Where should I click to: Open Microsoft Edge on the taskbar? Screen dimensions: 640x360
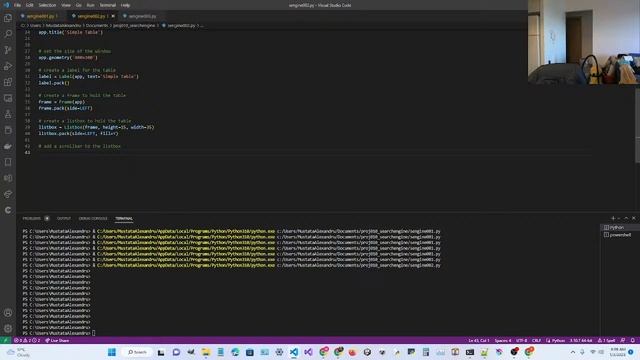(235, 352)
